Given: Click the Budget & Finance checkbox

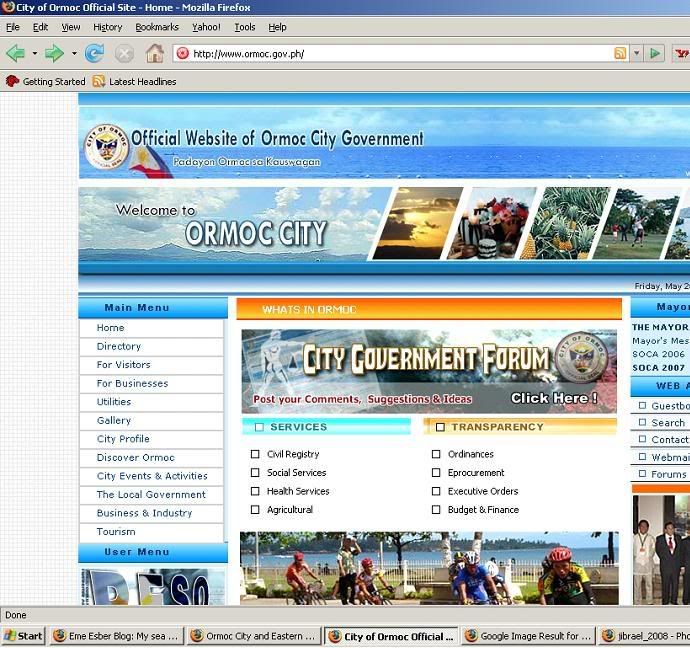Looking at the screenshot, I should pos(436,510).
